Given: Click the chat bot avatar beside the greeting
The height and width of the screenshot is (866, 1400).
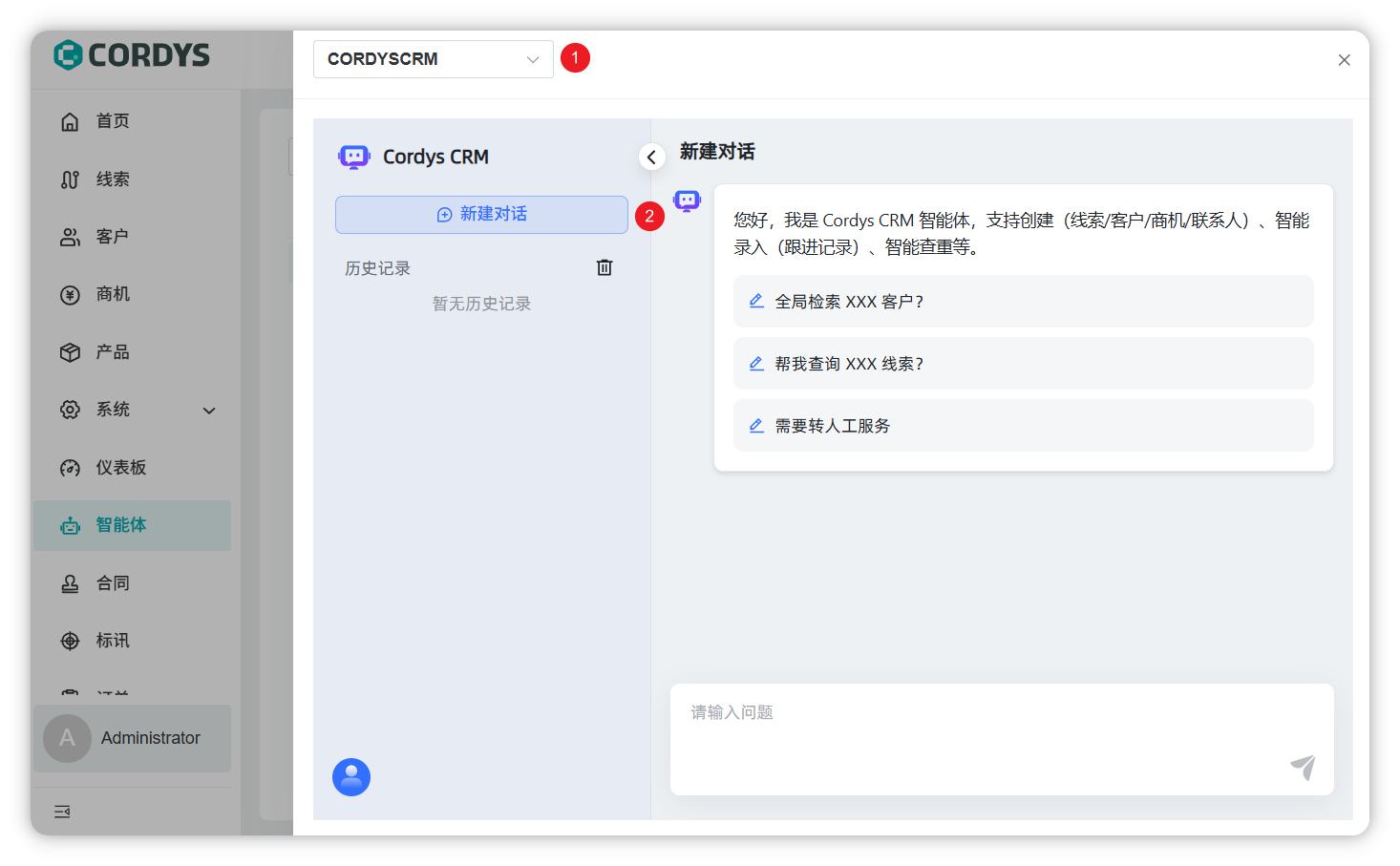Looking at the screenshot, I should [688, 201].
